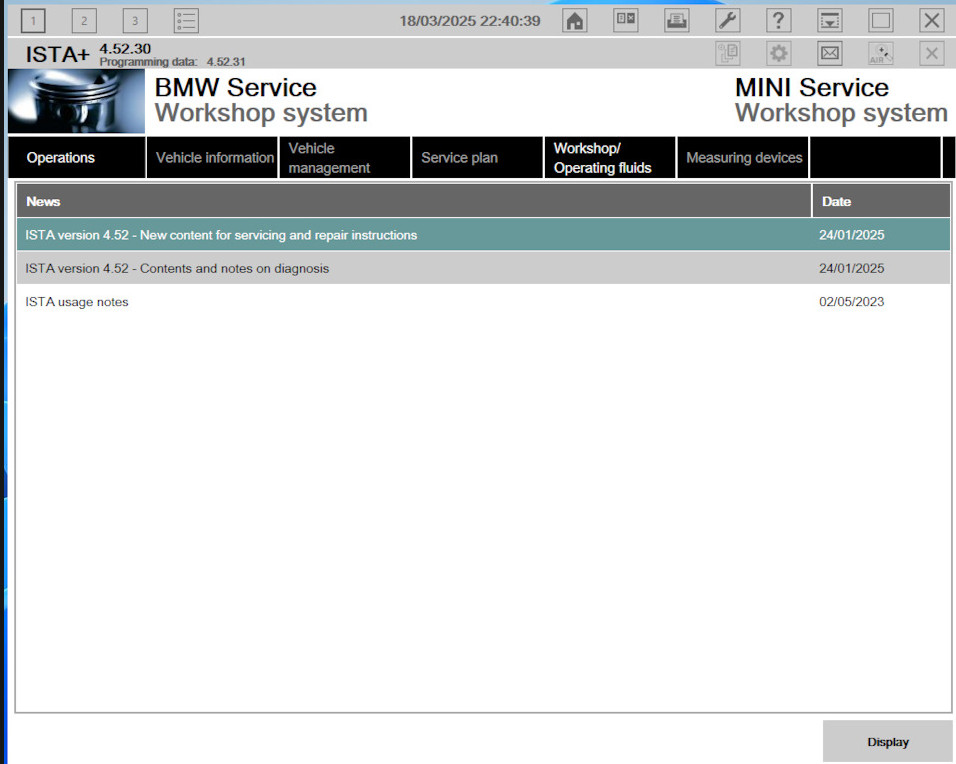Image resolution: width=956 pixels, height=764 pixels.
Task: Select 'Contents and notes on diagnosis' news row
Action: point(483,268)
